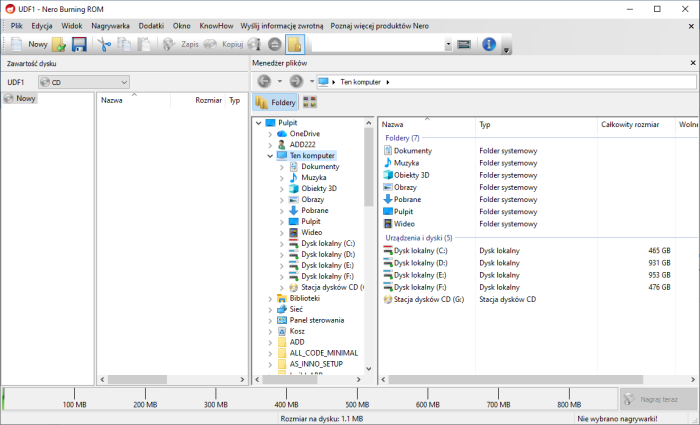The height and width of the screenshot is (425, 700).
Task: Open the Plik menu
Action: coord(17,26)
